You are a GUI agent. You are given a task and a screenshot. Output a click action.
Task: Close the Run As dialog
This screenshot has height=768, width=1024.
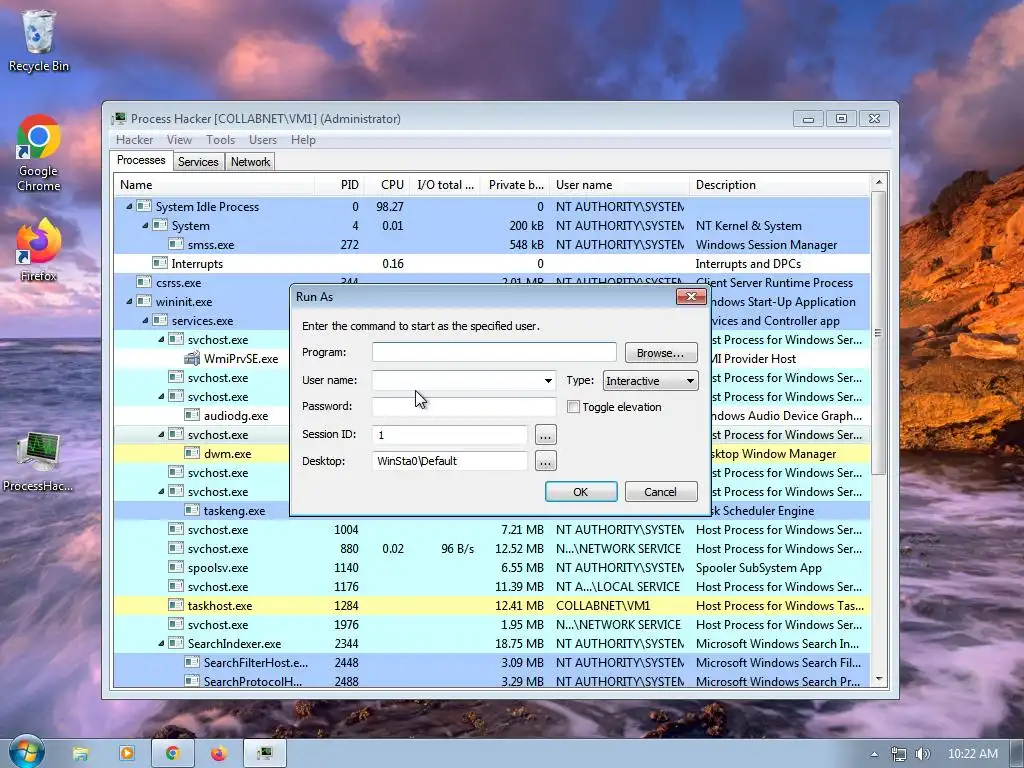pos(691,296)
